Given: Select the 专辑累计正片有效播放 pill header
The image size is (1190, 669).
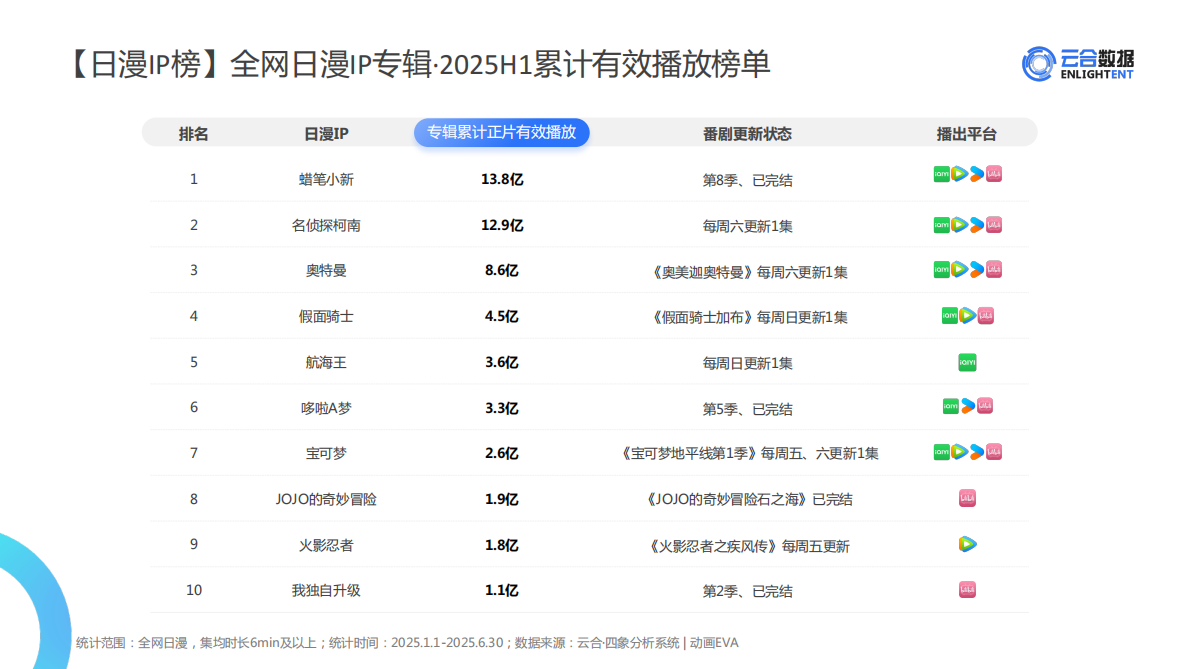Looking at the screenshot, I should coord(503,132).
